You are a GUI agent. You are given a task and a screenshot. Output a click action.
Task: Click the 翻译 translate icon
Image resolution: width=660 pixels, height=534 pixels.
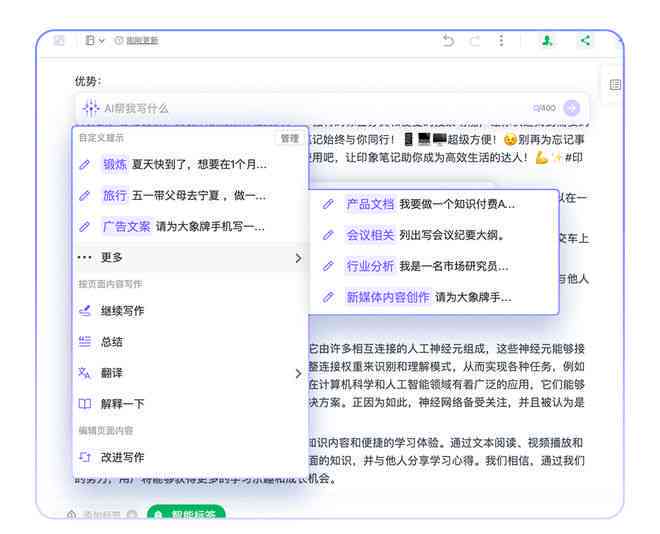click(85, 373)
